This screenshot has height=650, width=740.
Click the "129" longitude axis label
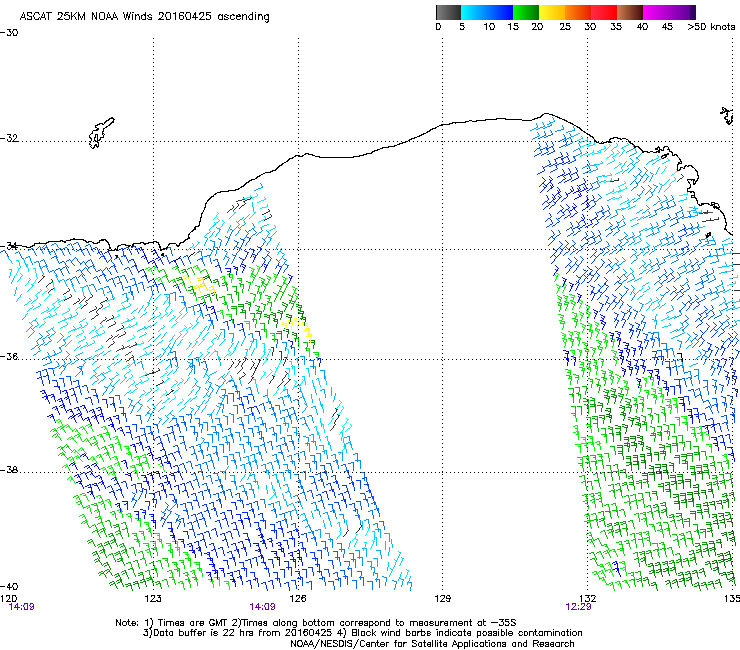click(442, 598)
